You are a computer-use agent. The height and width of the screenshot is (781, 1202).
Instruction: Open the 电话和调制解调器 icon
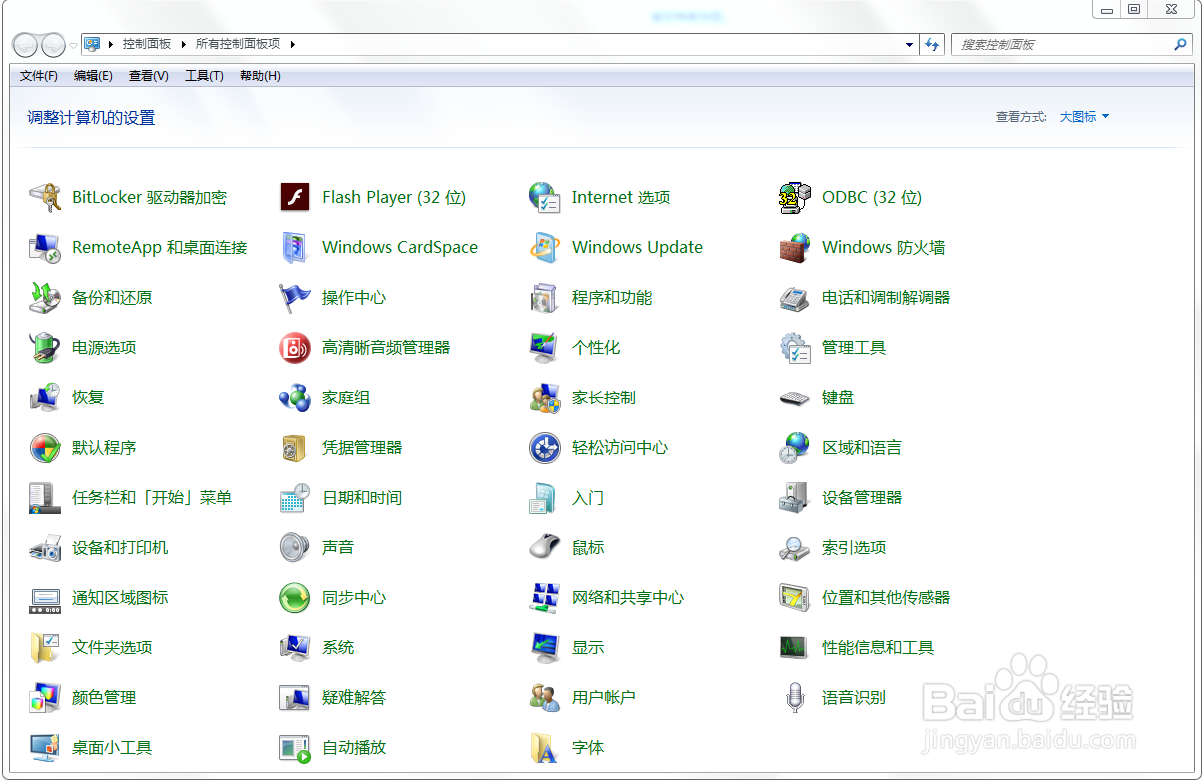pos(795,297)
